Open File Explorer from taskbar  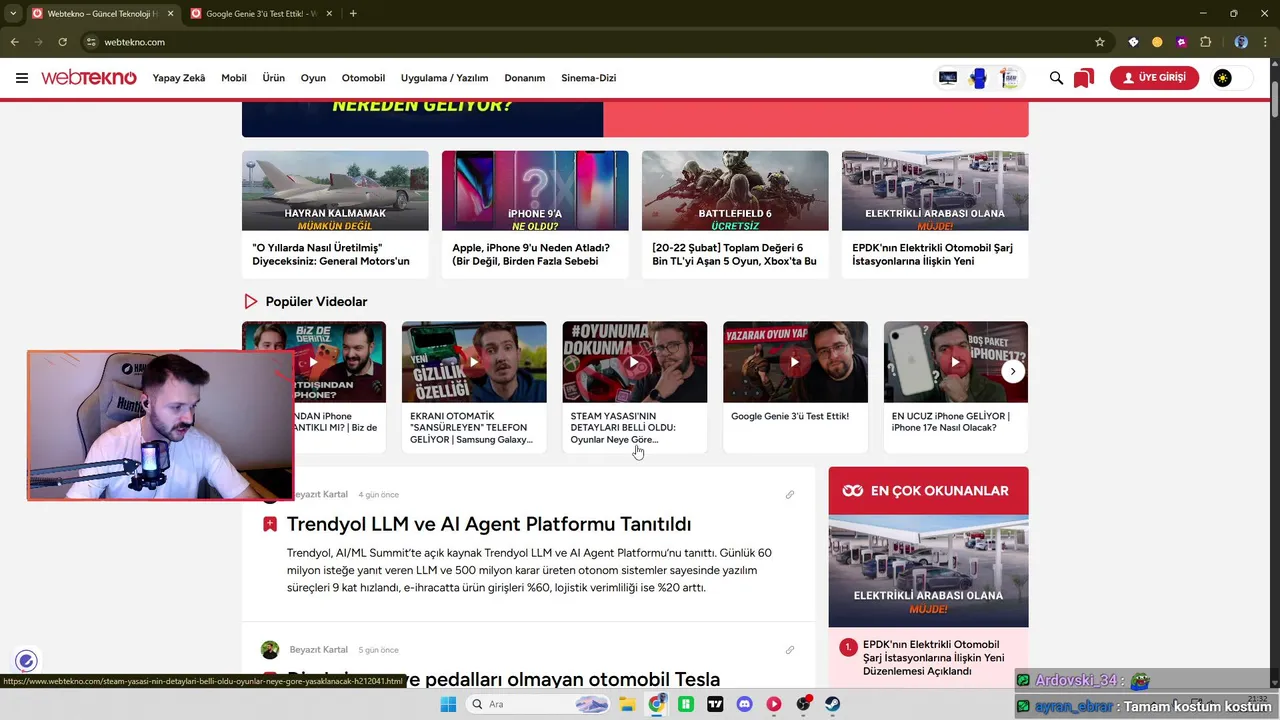(627, 704)
